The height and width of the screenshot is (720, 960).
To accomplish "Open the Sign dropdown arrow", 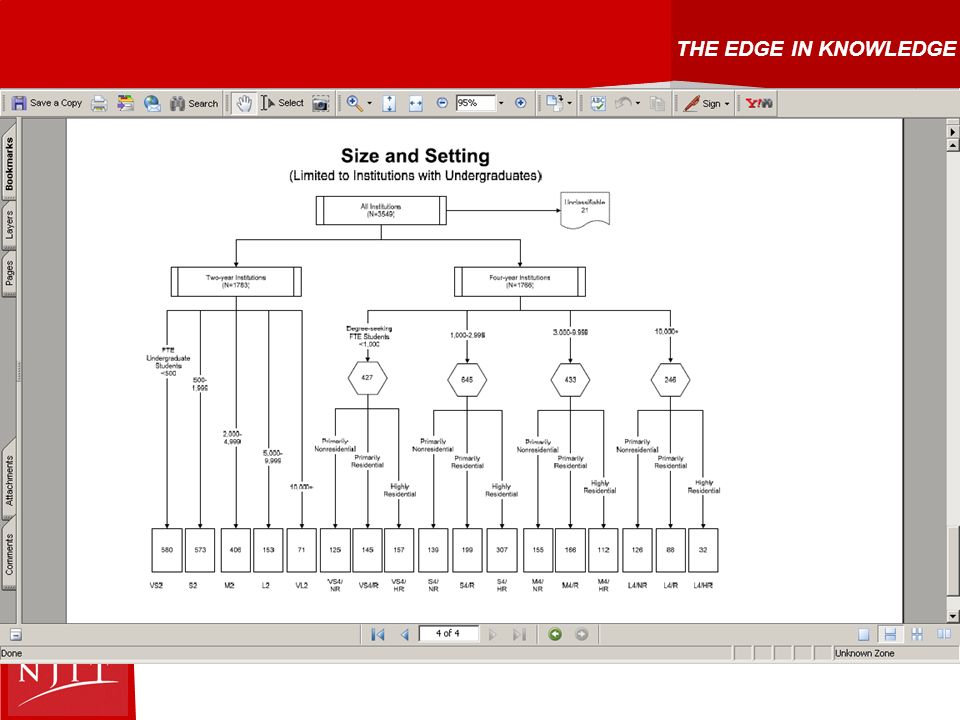I will (727, 103).
